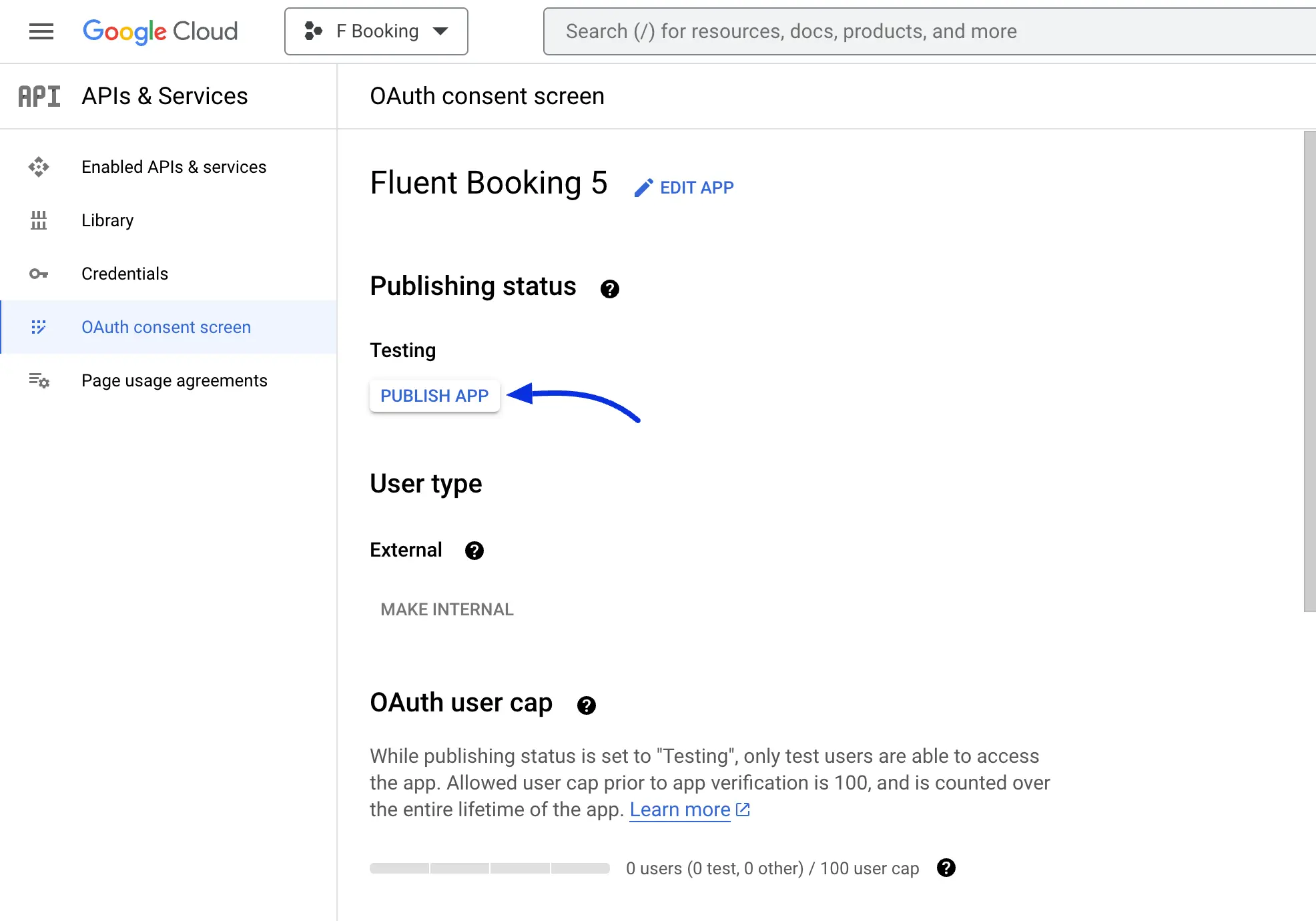Open the hamburger navigation menu

[41, 31]
